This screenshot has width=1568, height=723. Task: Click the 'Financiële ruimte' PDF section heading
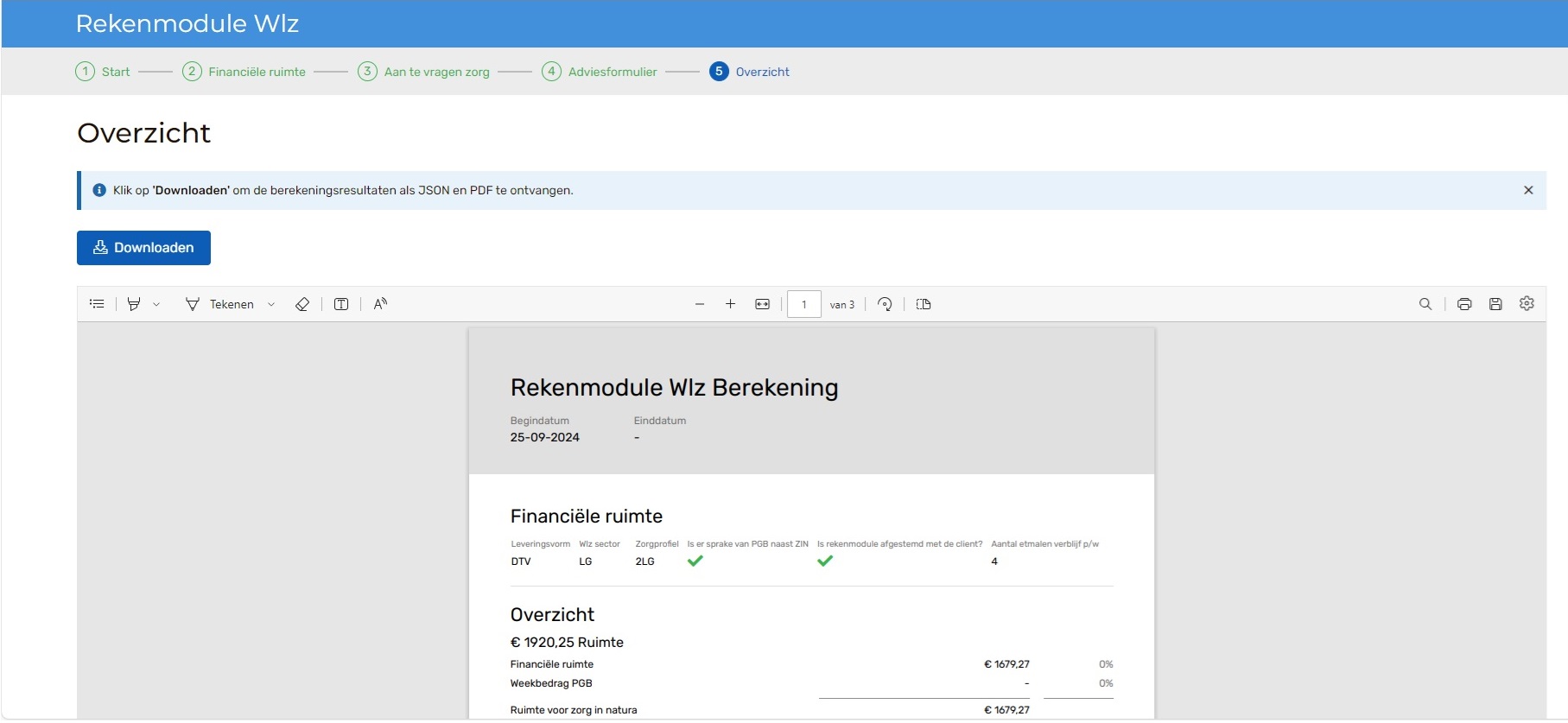[x=587, y=517]
